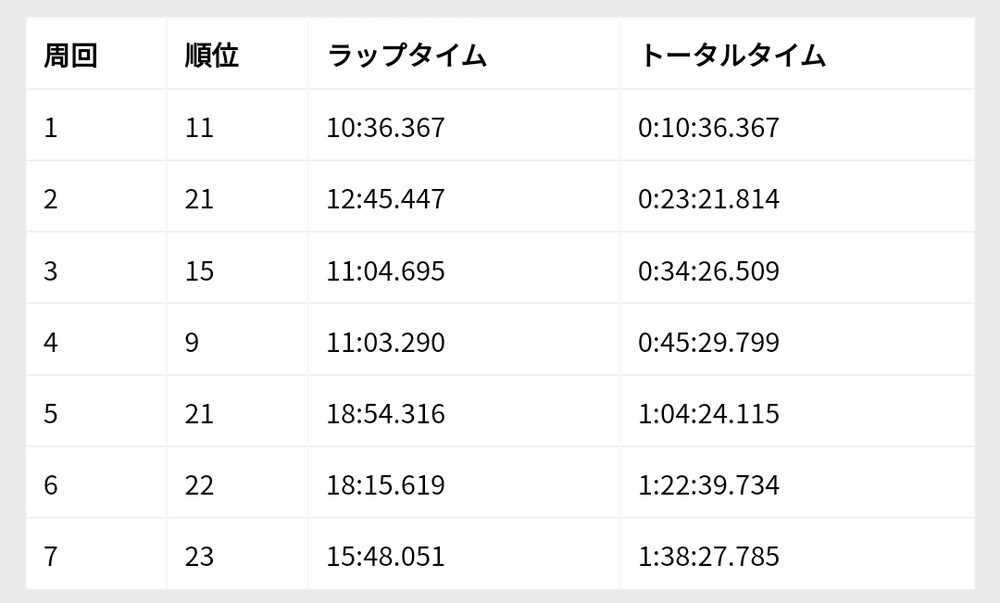
Task: Click the 順位 column header
Action: click(212, 55)
